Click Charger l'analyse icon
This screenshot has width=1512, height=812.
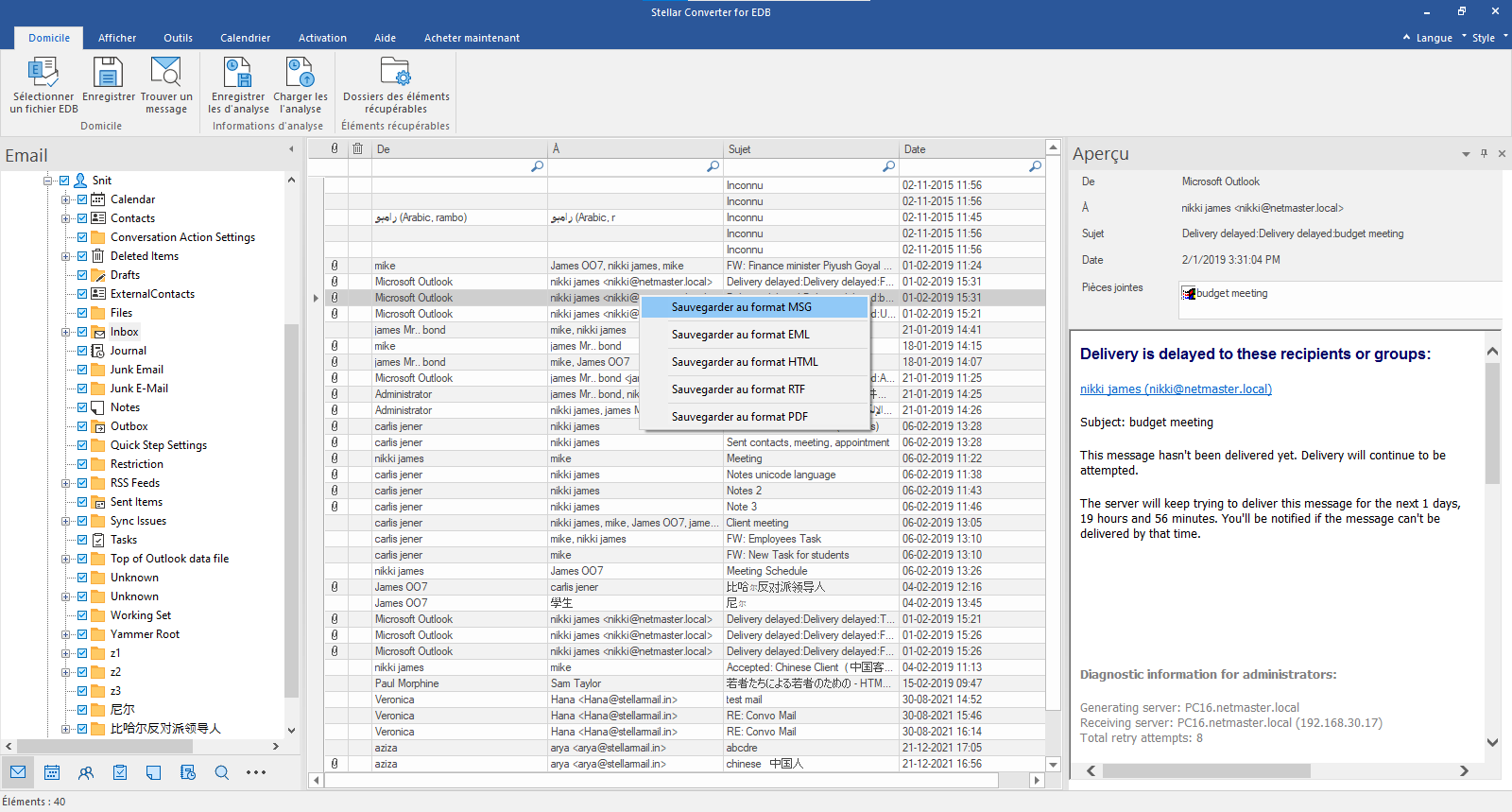coord(301,73)
